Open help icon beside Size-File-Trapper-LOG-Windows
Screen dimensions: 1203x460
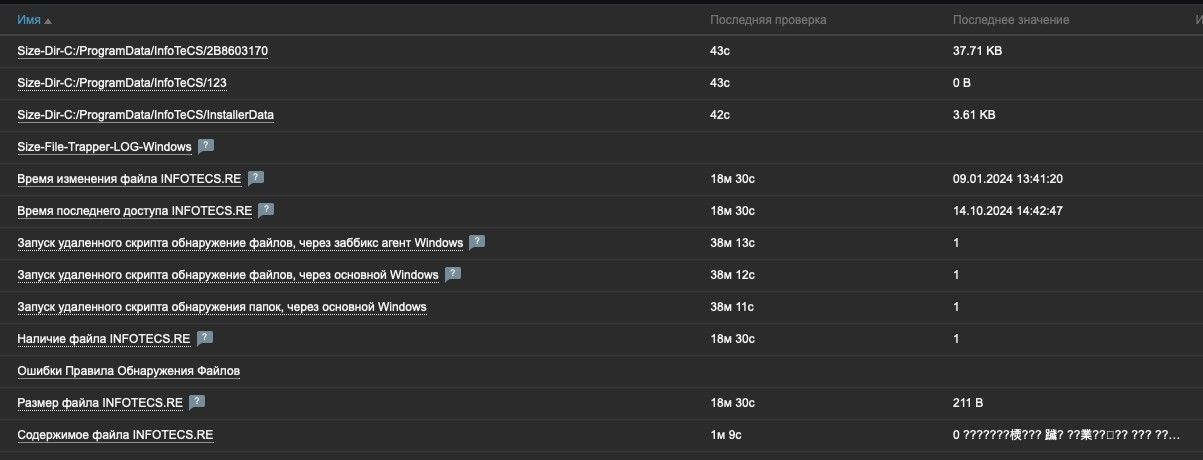(206, 146)
